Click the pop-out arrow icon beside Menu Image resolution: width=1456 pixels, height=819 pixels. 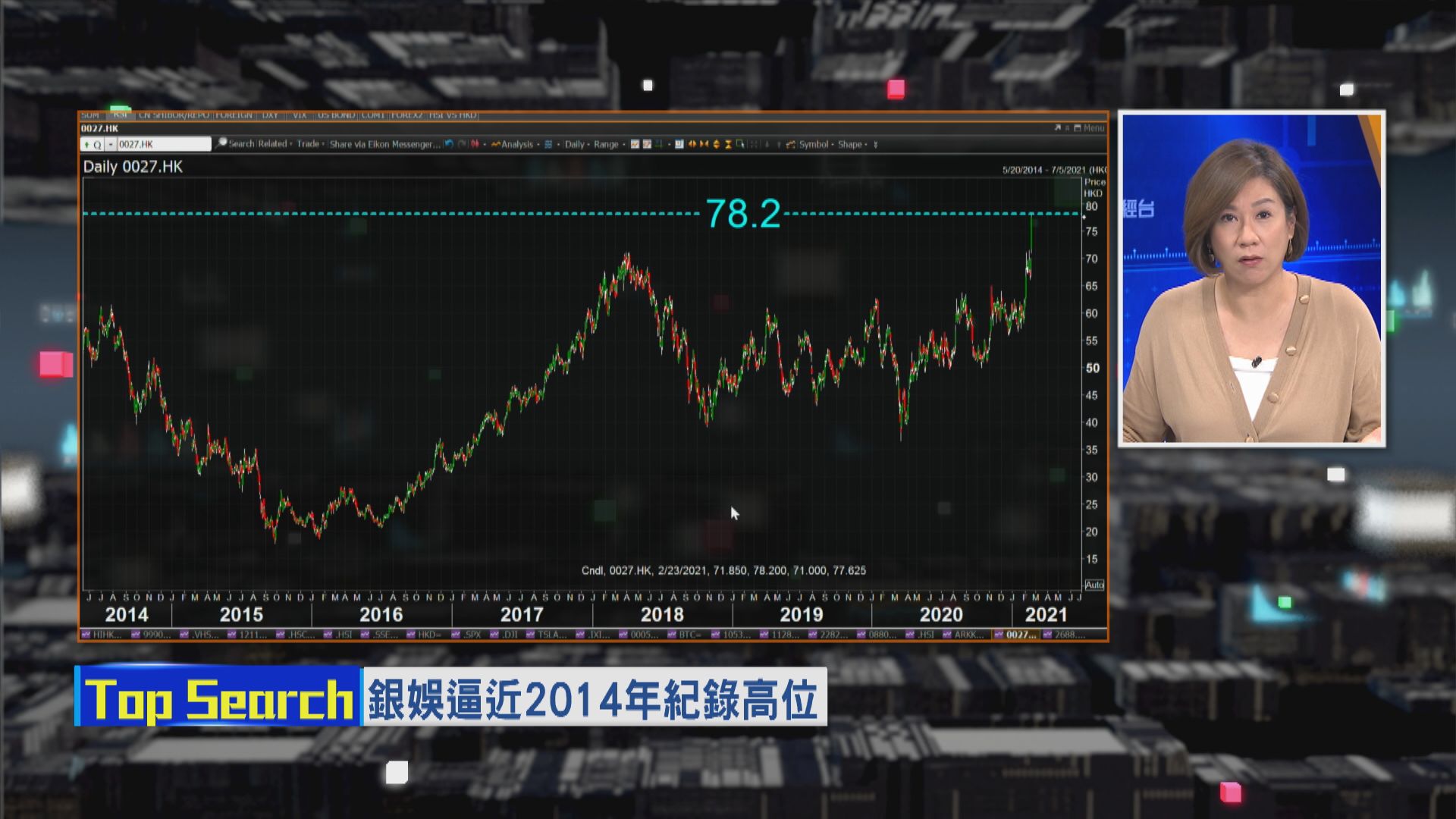click(1057, 128)
